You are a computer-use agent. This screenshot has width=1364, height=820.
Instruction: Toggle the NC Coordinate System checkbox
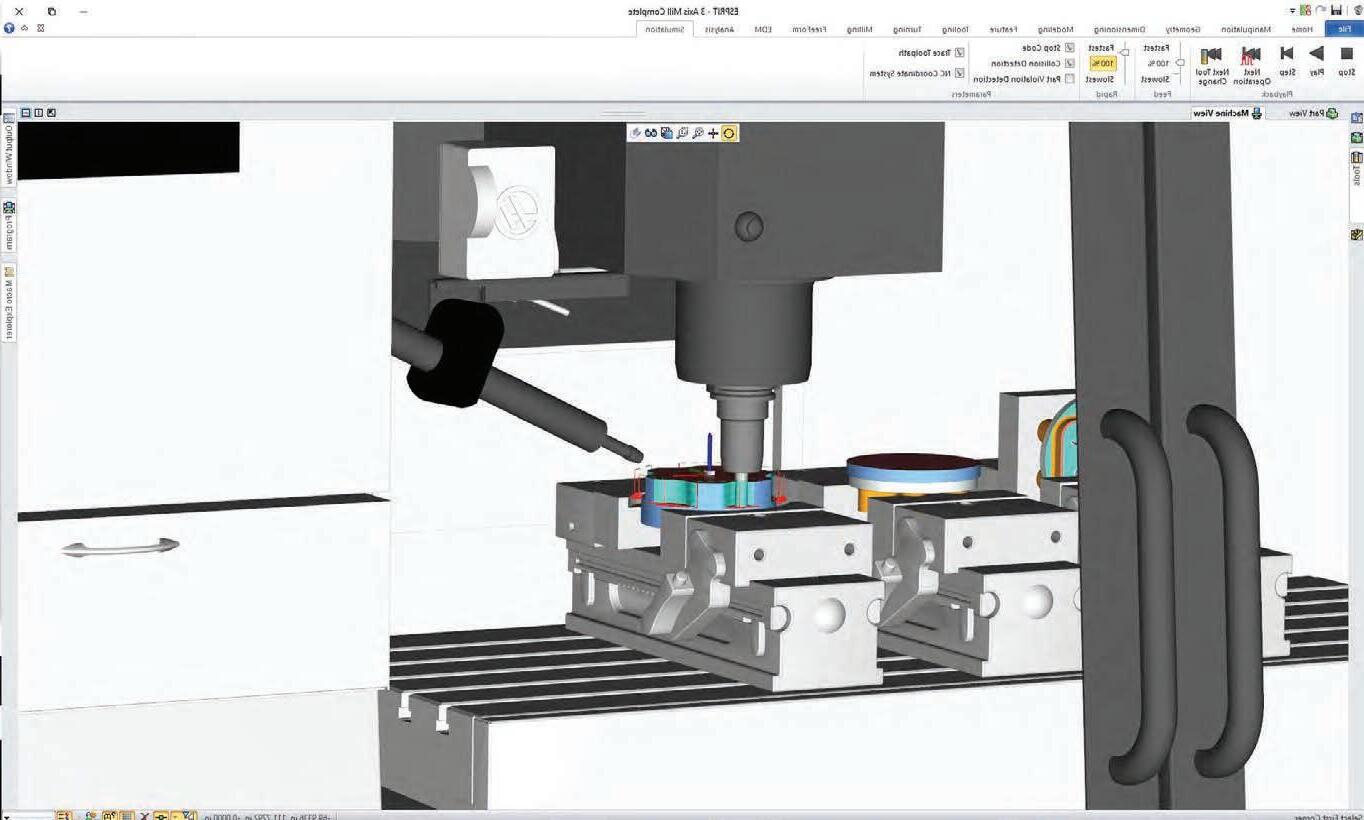click(959, 73)
